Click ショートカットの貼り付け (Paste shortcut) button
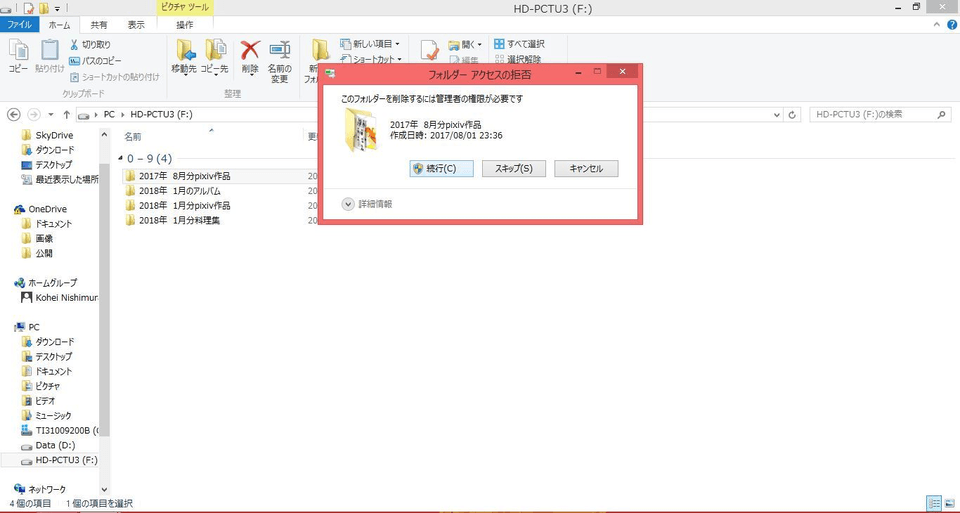This screenshot has height=513, width=960. coord(114,77)
